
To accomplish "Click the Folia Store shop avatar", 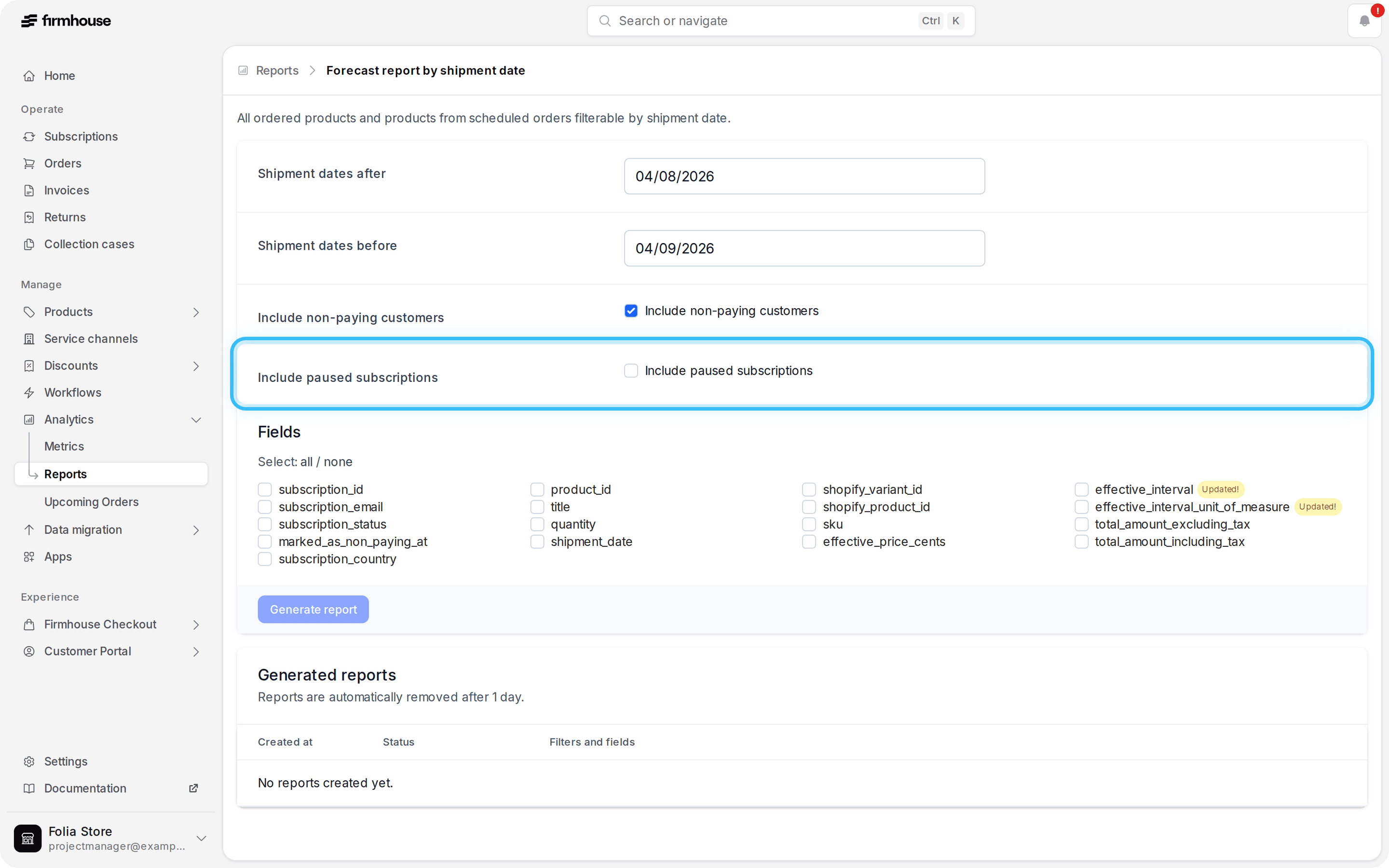I will click(x=27, y=839).
